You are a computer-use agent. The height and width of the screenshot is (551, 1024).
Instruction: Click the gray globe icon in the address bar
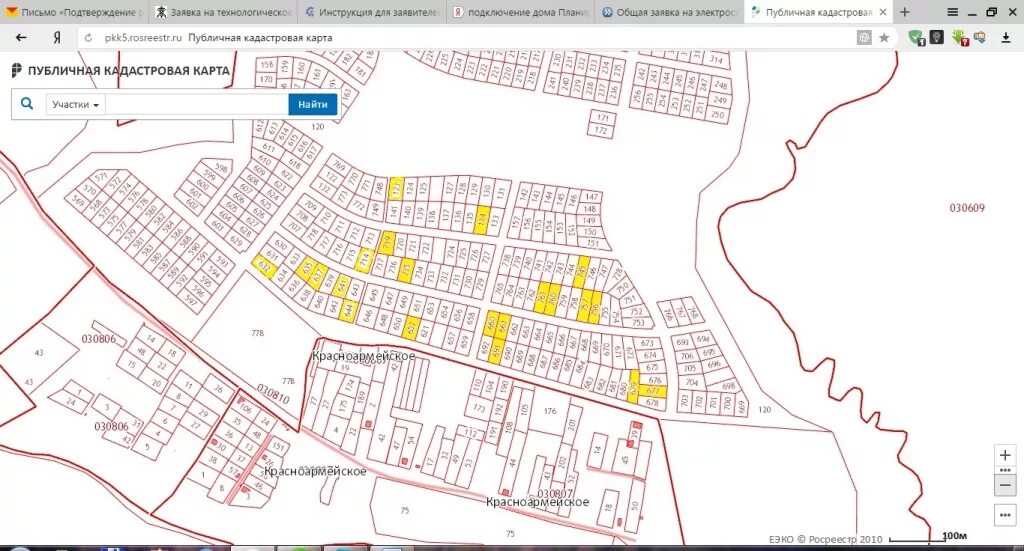pos(864,38)
